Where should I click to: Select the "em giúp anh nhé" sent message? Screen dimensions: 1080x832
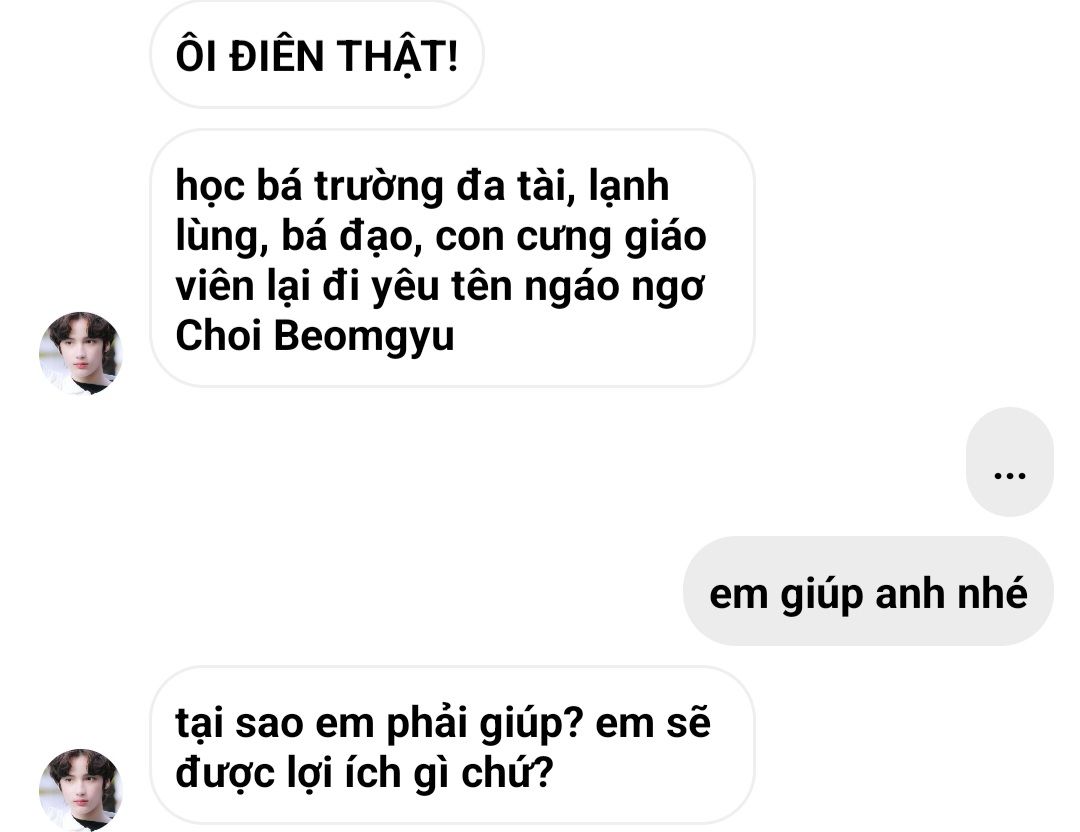click(868, 592)
